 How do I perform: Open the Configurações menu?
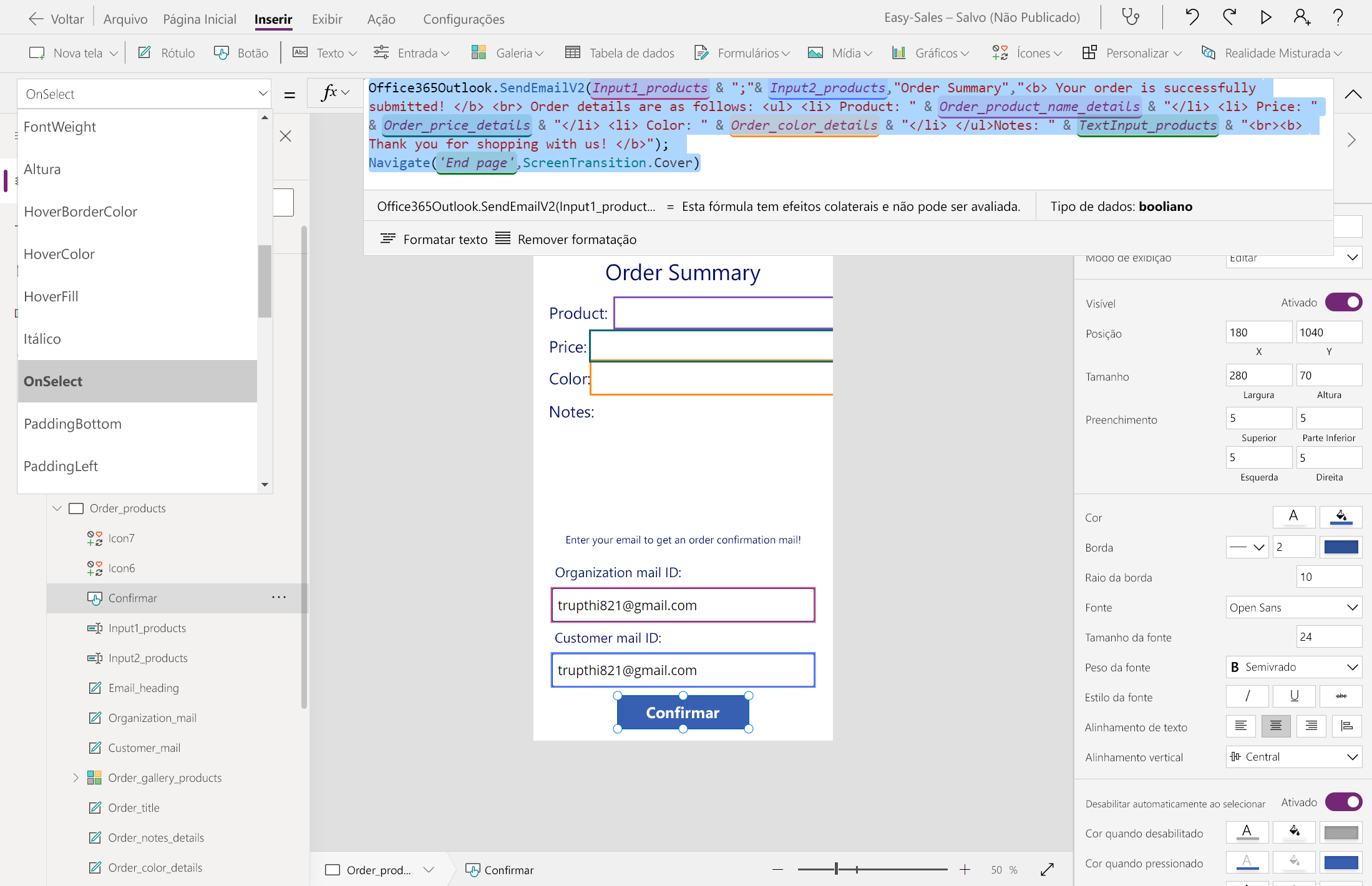pyautogui.click(x=464, y=19)
